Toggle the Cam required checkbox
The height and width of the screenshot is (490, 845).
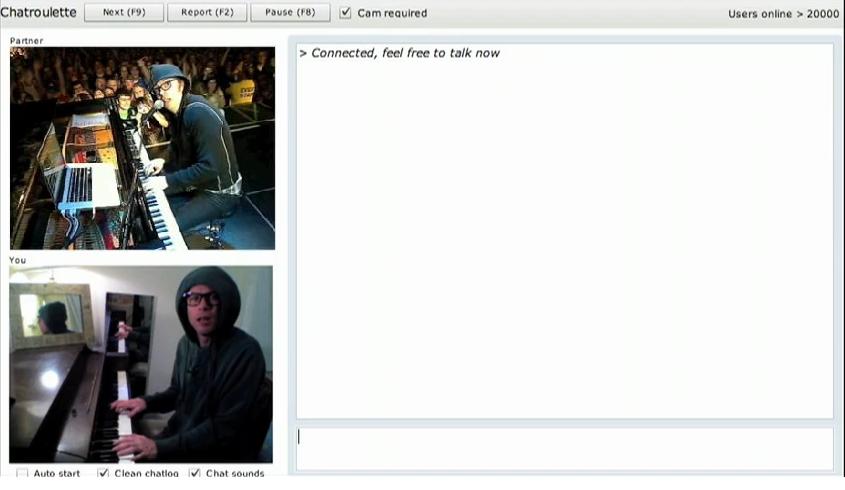(345, 12)
